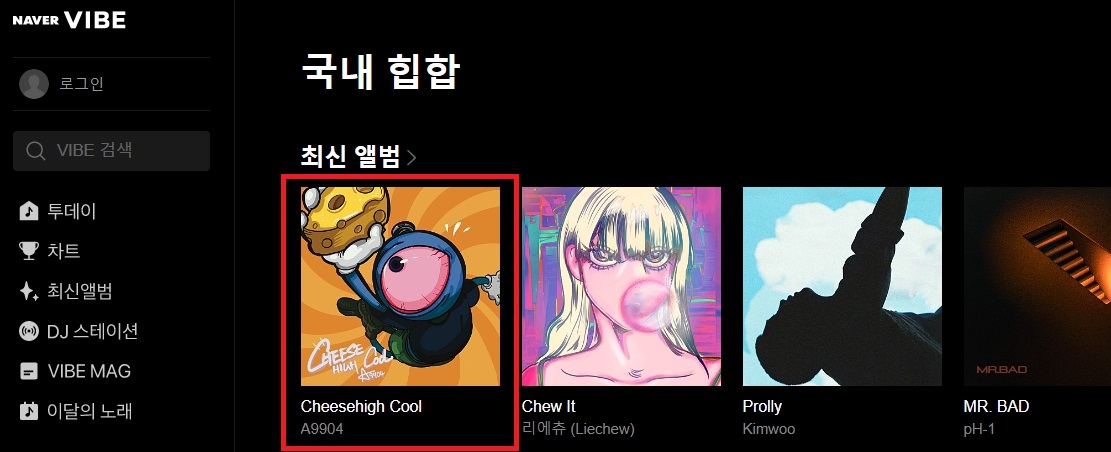Click the VIBE MAG magazine icon
Screen dimensions: 1111x452
point(28,371)
